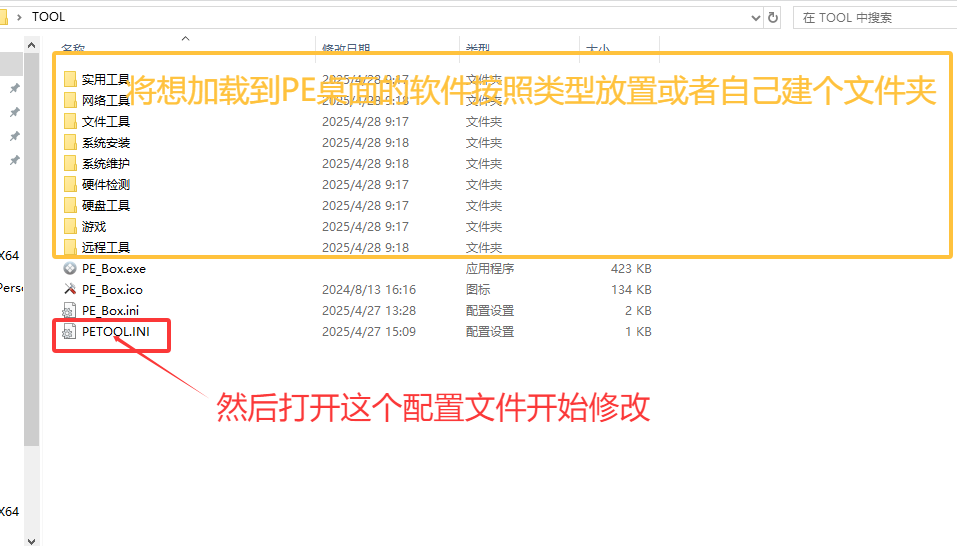Click the refresh button beside address bar

(773, 17)
